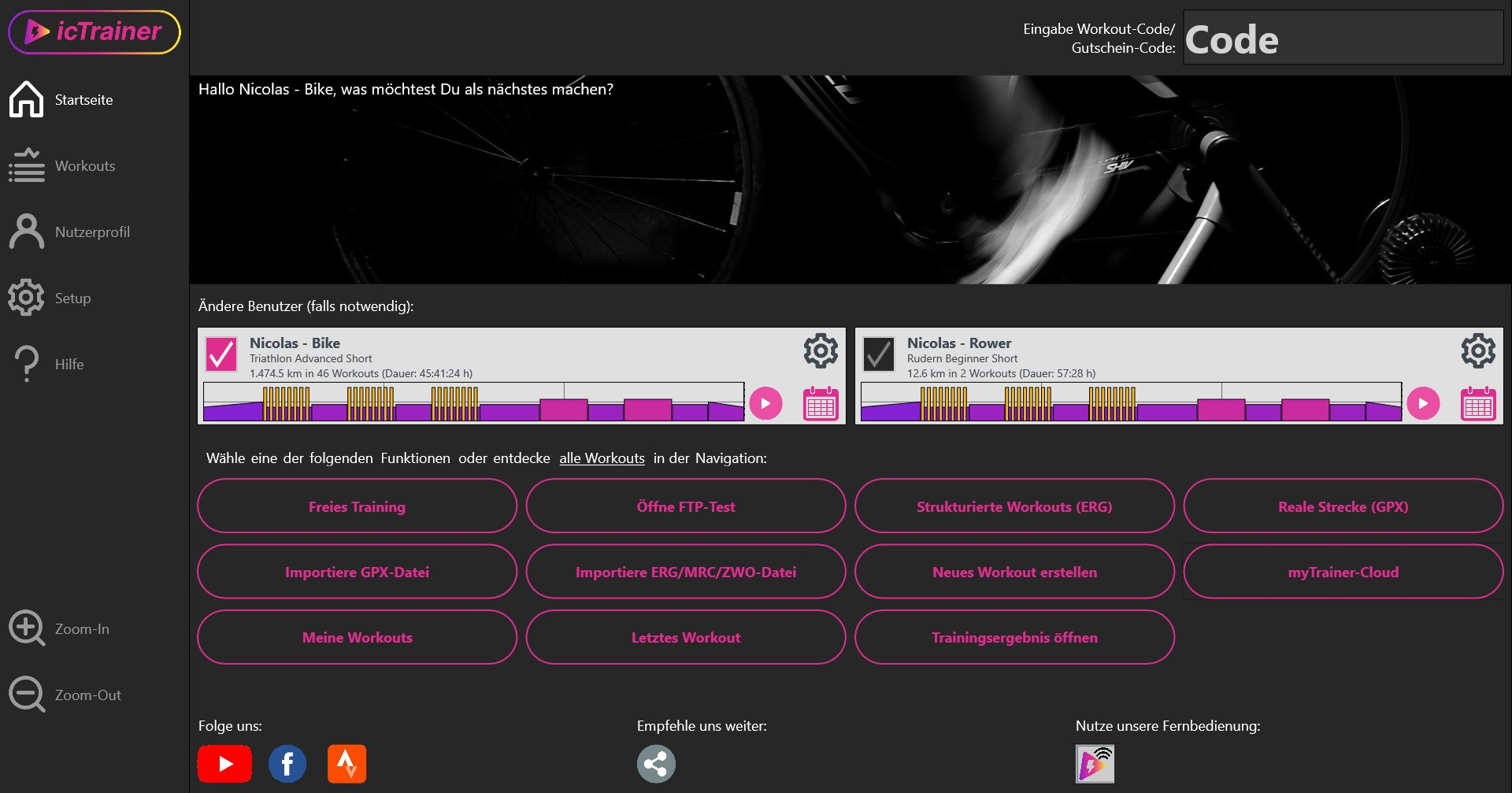Select Zoom-Out label in sidebar
This screenshot has height=793, width=1512.
point(87,695)
